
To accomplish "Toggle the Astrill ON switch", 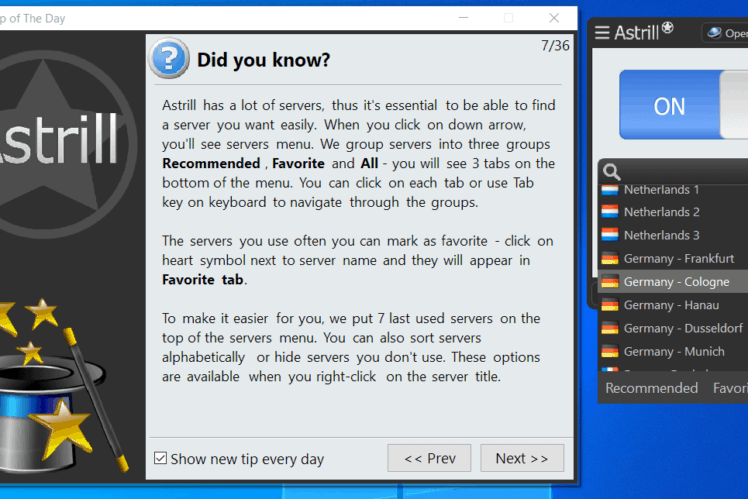I will pos(684,105).
